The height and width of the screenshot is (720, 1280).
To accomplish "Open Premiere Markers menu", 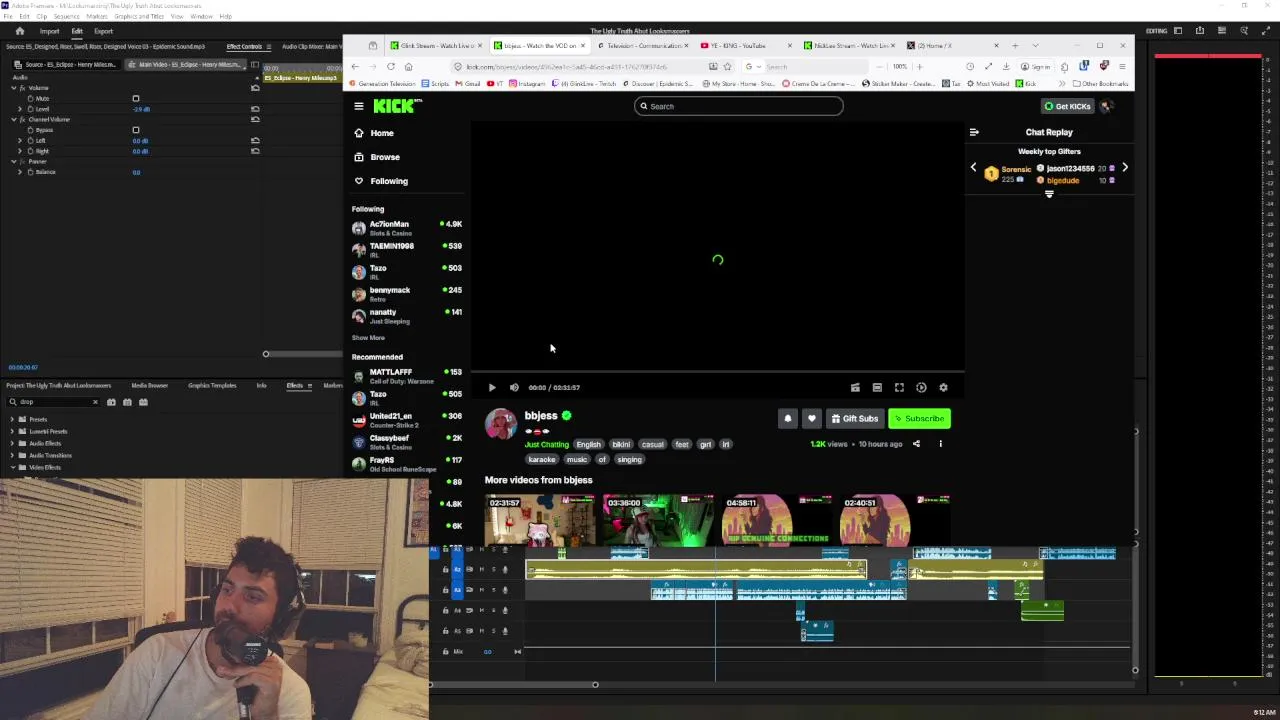I will tap(97, 16).
